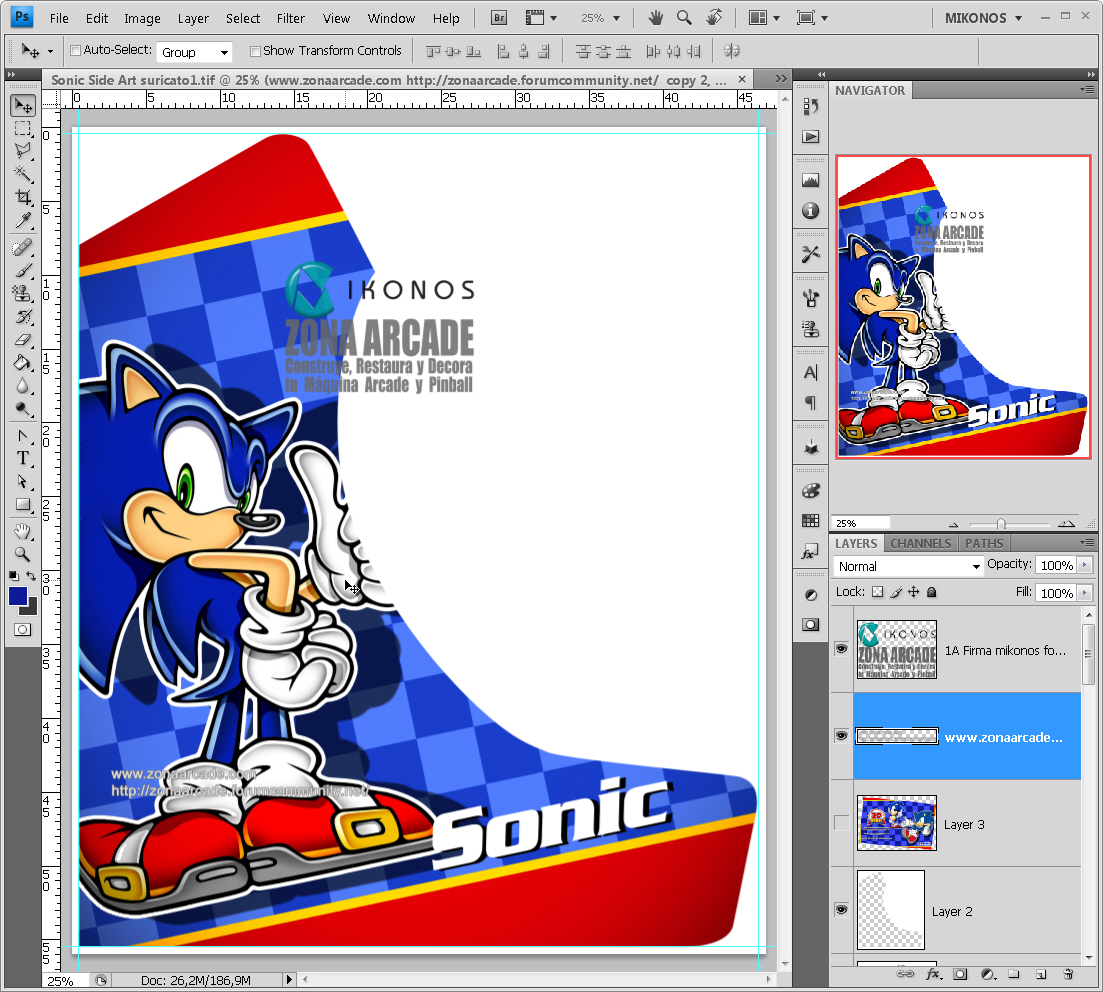Toggle Quick Mask mode

click(23, 630)
